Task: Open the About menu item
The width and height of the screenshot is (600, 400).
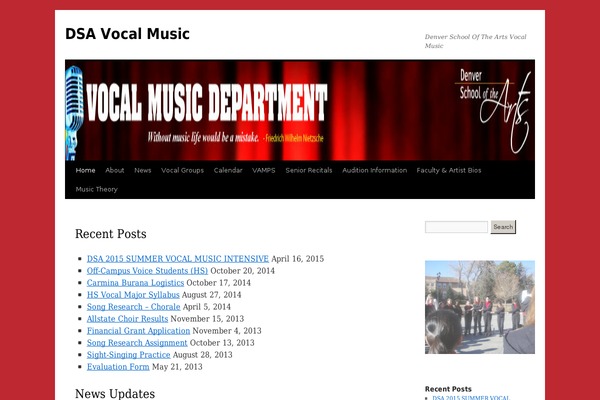Action: pyautogui.click(x=115, y=170)
